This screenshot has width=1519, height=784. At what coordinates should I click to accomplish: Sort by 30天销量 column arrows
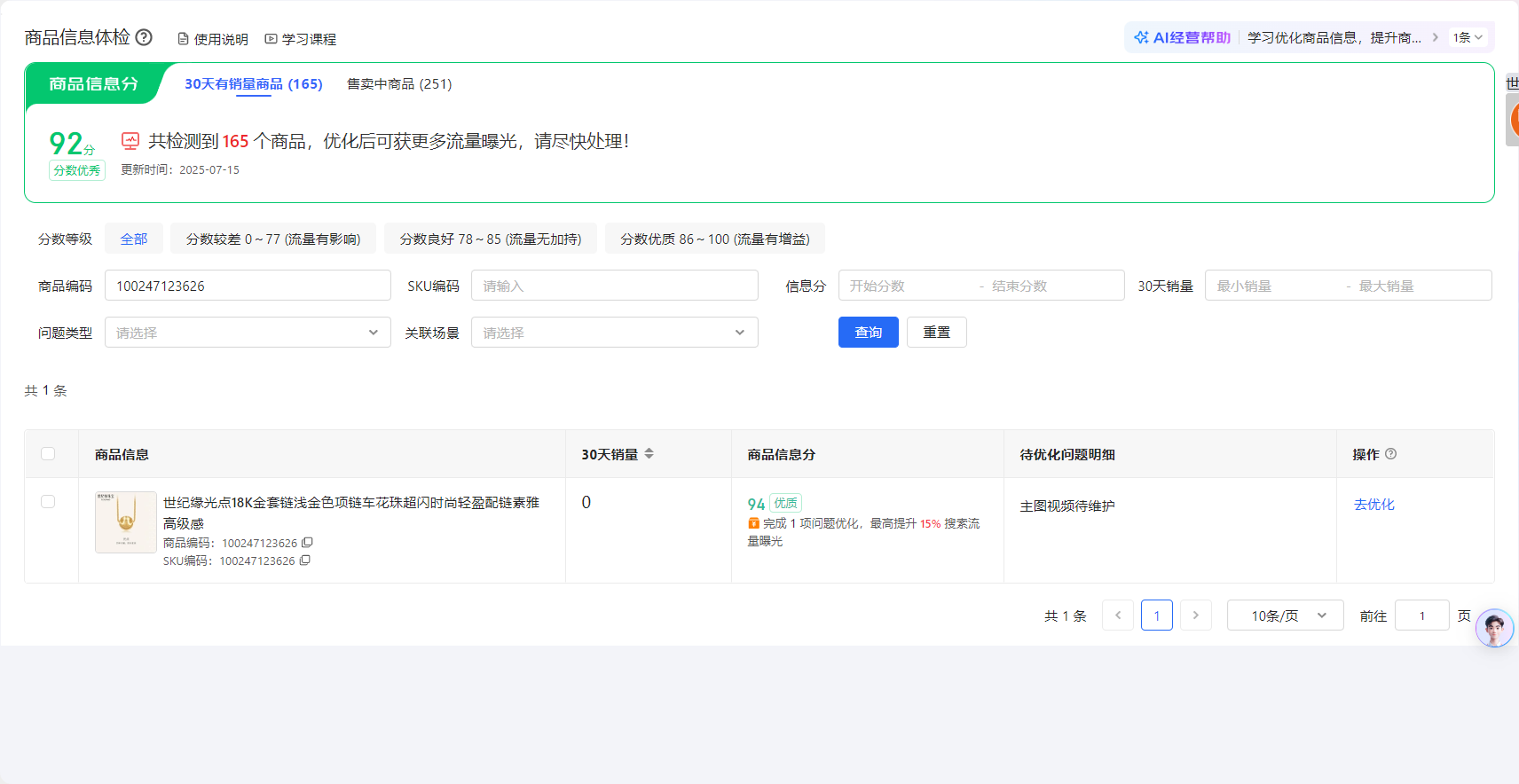pos(649,454)
